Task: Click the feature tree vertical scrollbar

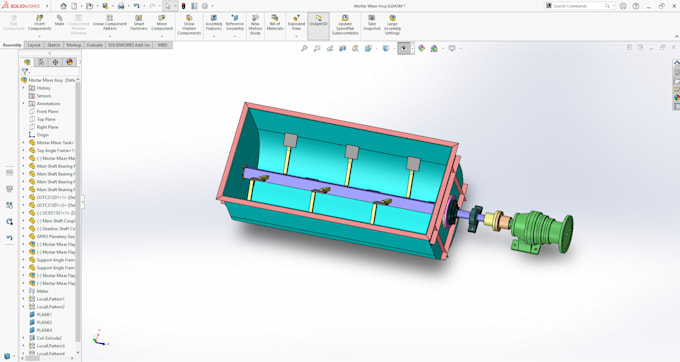Action: coord(78,212)
